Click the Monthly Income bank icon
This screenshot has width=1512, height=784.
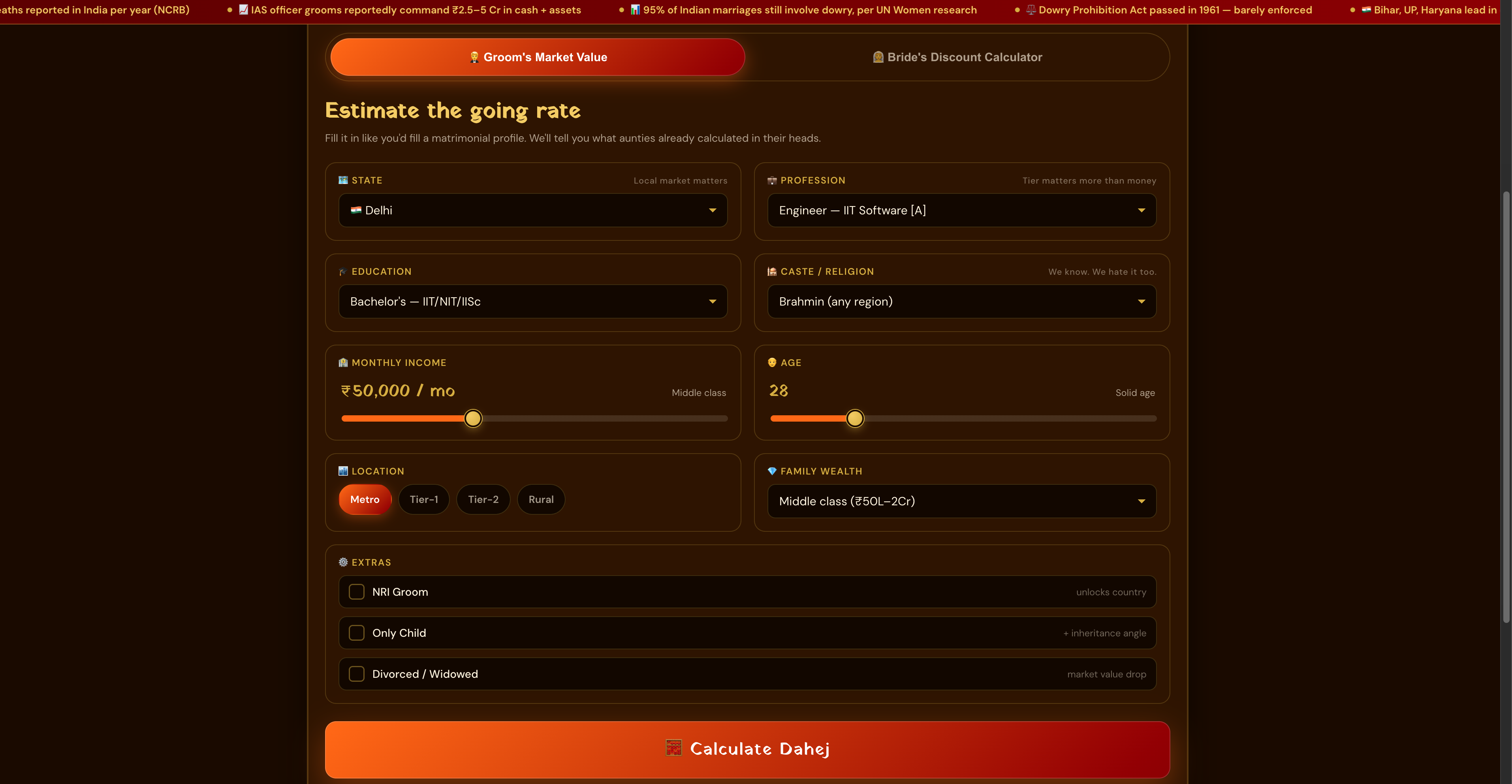click(x=343, y=363)
